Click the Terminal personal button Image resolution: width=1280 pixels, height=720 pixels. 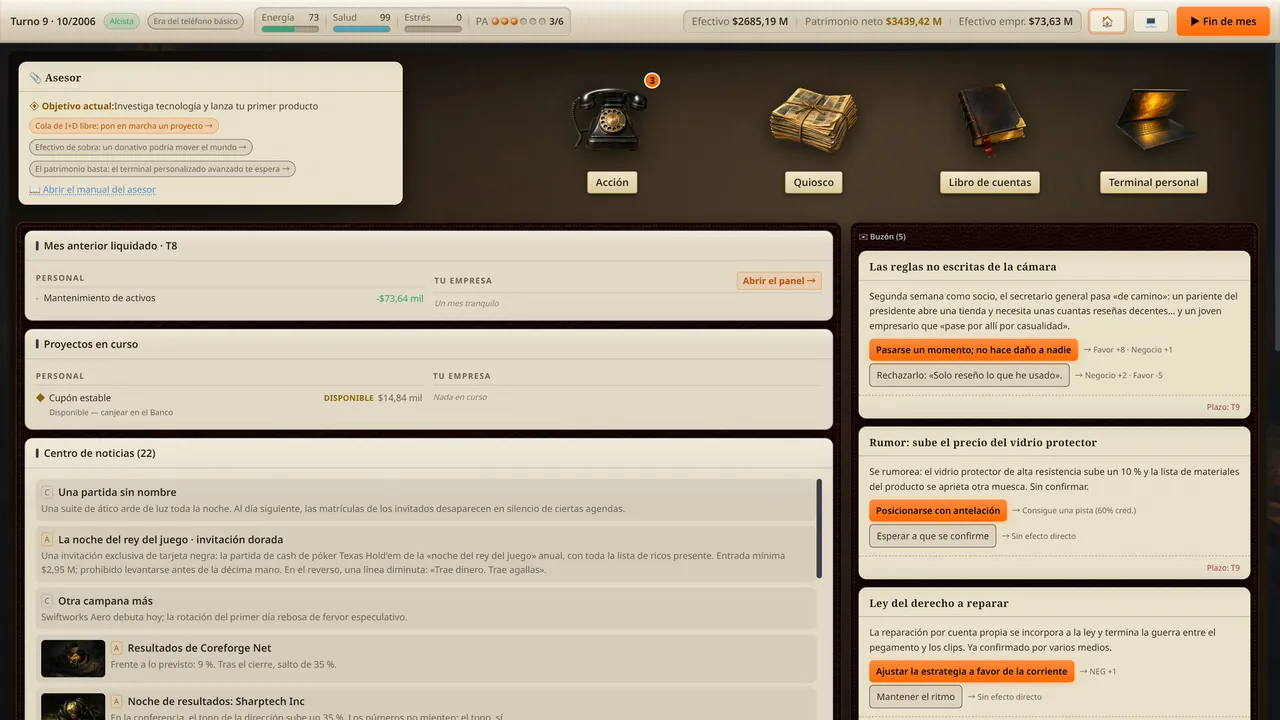coord(1153,182)
